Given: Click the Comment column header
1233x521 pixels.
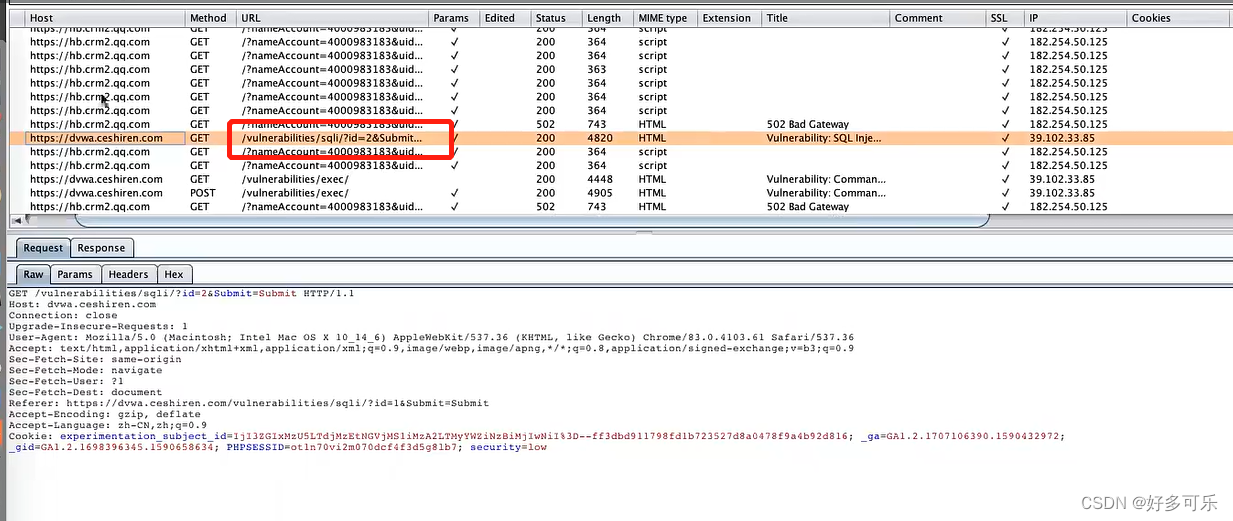Looking at the screenshot, I should pos(938,18).
